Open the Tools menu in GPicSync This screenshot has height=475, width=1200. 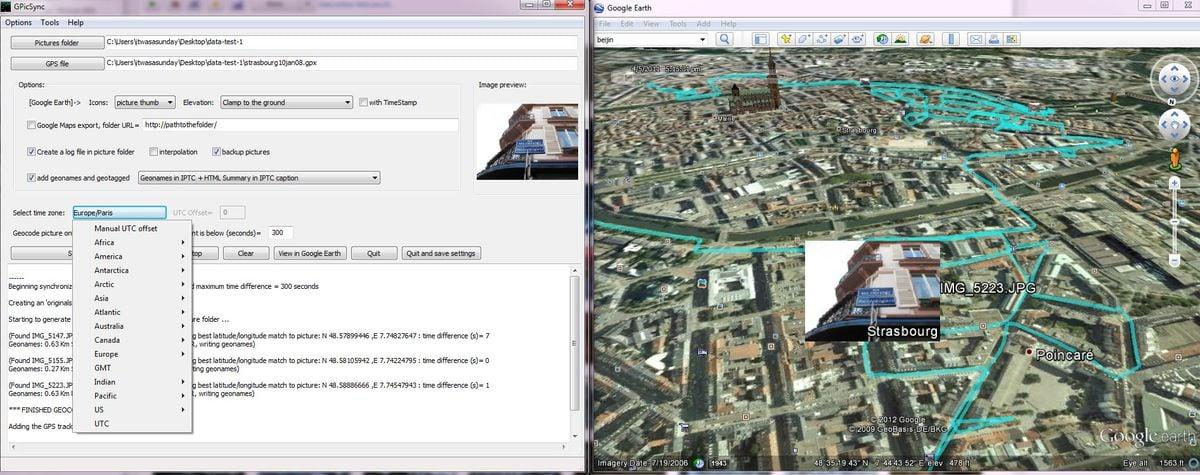tap(50, 22)
